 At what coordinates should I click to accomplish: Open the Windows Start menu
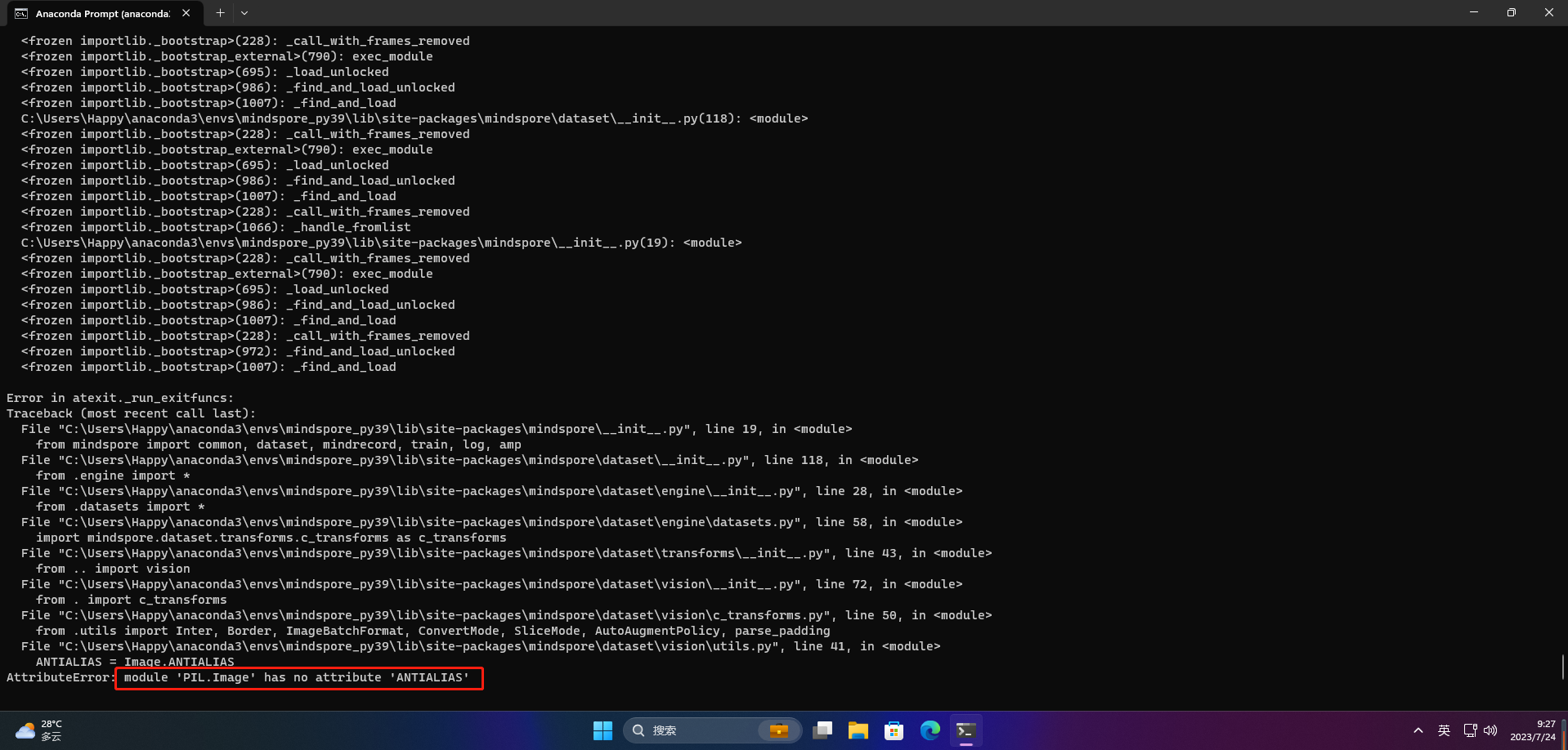click(603, 730)
